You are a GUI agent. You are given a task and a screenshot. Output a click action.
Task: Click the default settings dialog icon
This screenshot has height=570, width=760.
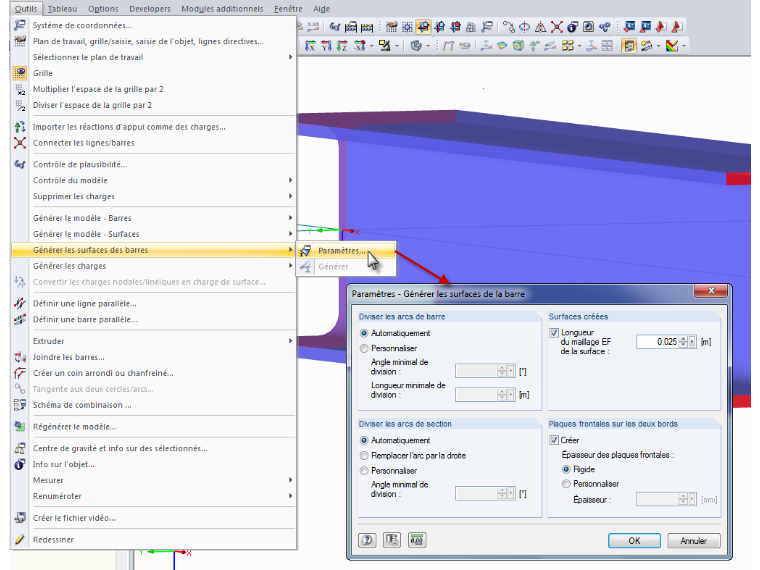pyautogui.click(x=392, y=540)
